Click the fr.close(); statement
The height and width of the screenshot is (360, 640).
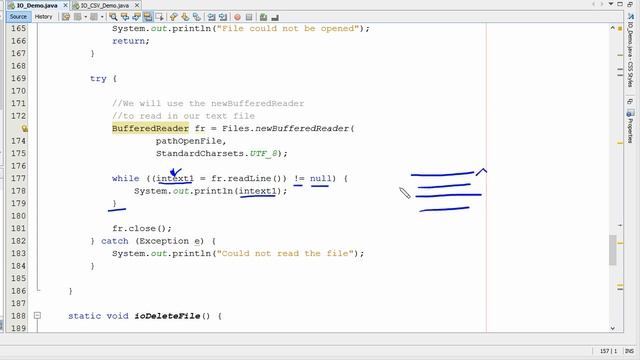(142, 228)
